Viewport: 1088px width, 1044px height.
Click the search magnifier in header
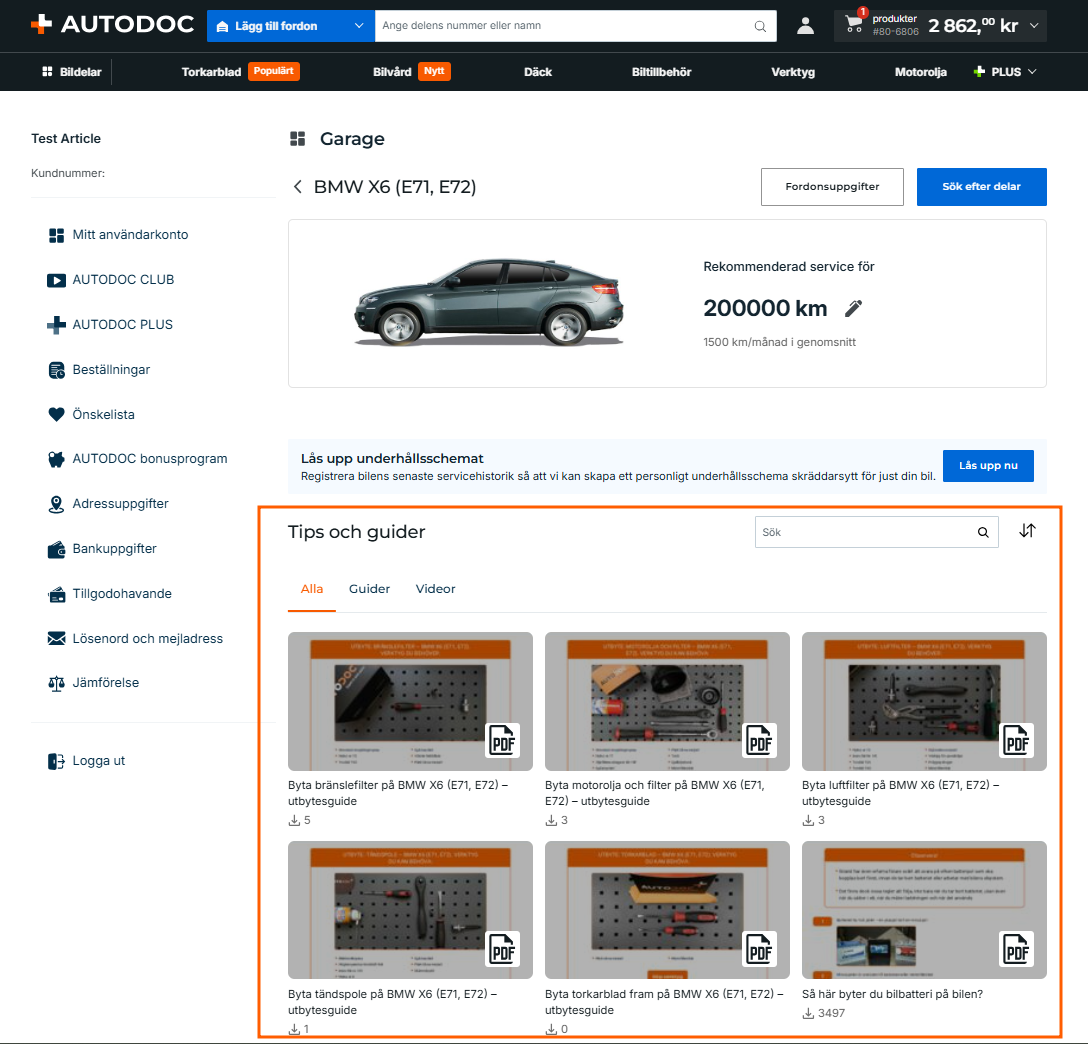point(760,26)
